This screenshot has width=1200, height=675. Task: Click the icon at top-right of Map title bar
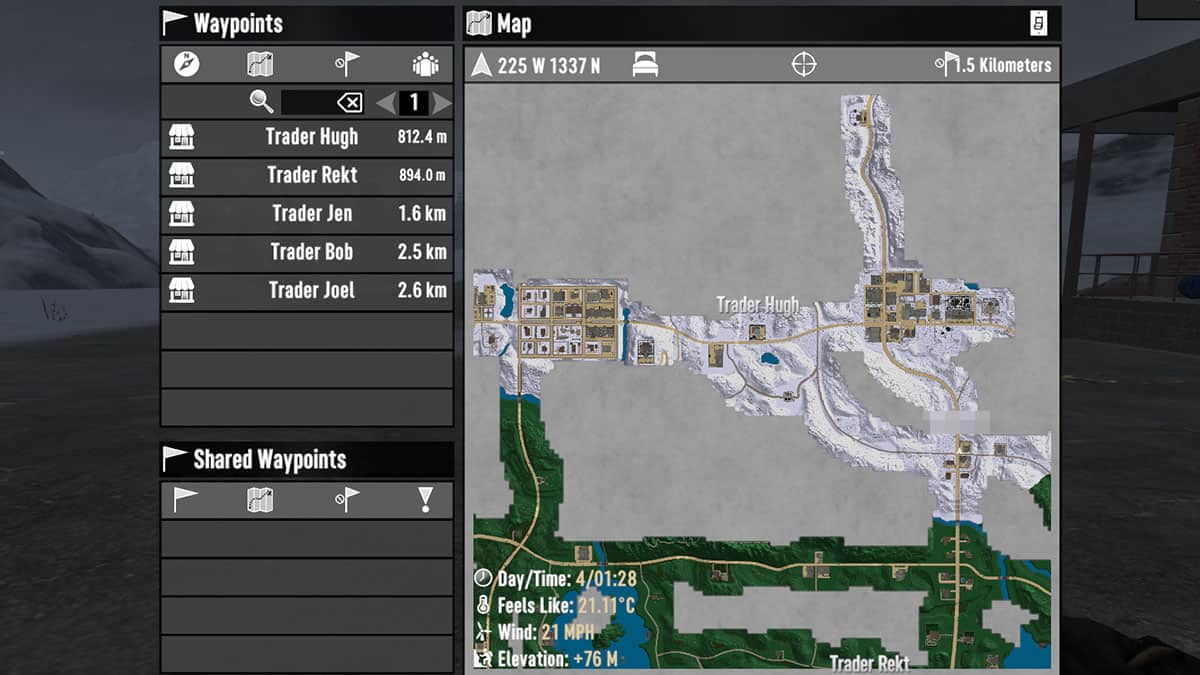pyautogui.click(x=1039, y=23)
